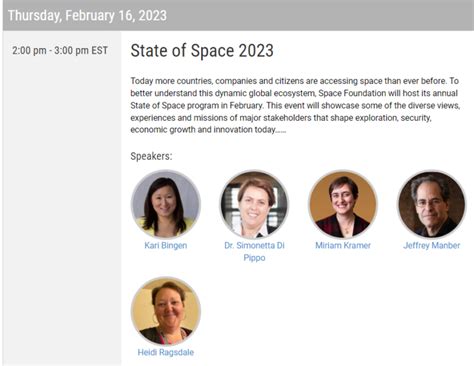
Task: Click the Thursday, February 16, 2023 header
Action: pos(87,16)
